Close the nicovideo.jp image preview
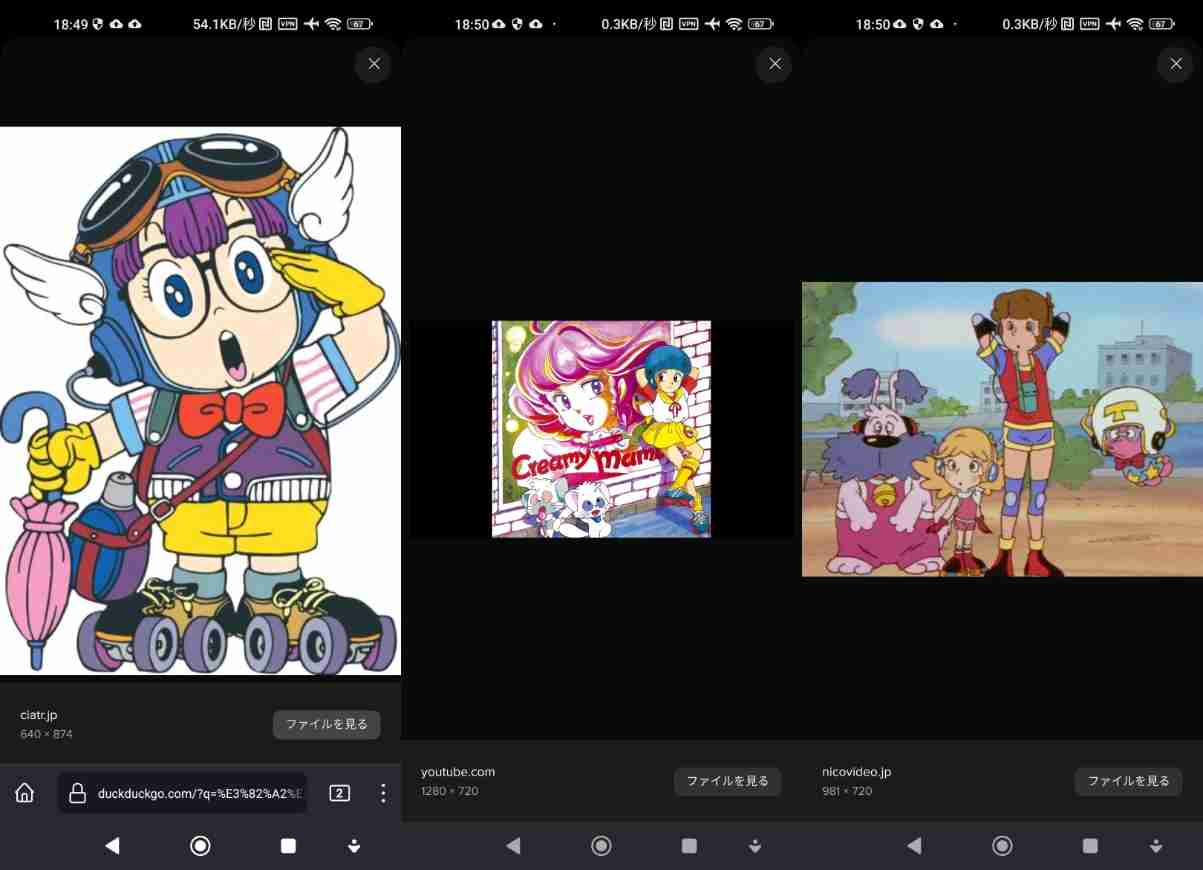Screen dimensions: 1203x870 (x=1175, y=64)
